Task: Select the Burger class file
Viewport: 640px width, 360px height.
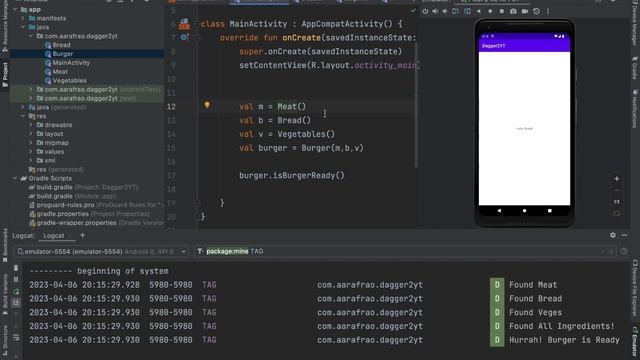Action: (x=62, y=54)
